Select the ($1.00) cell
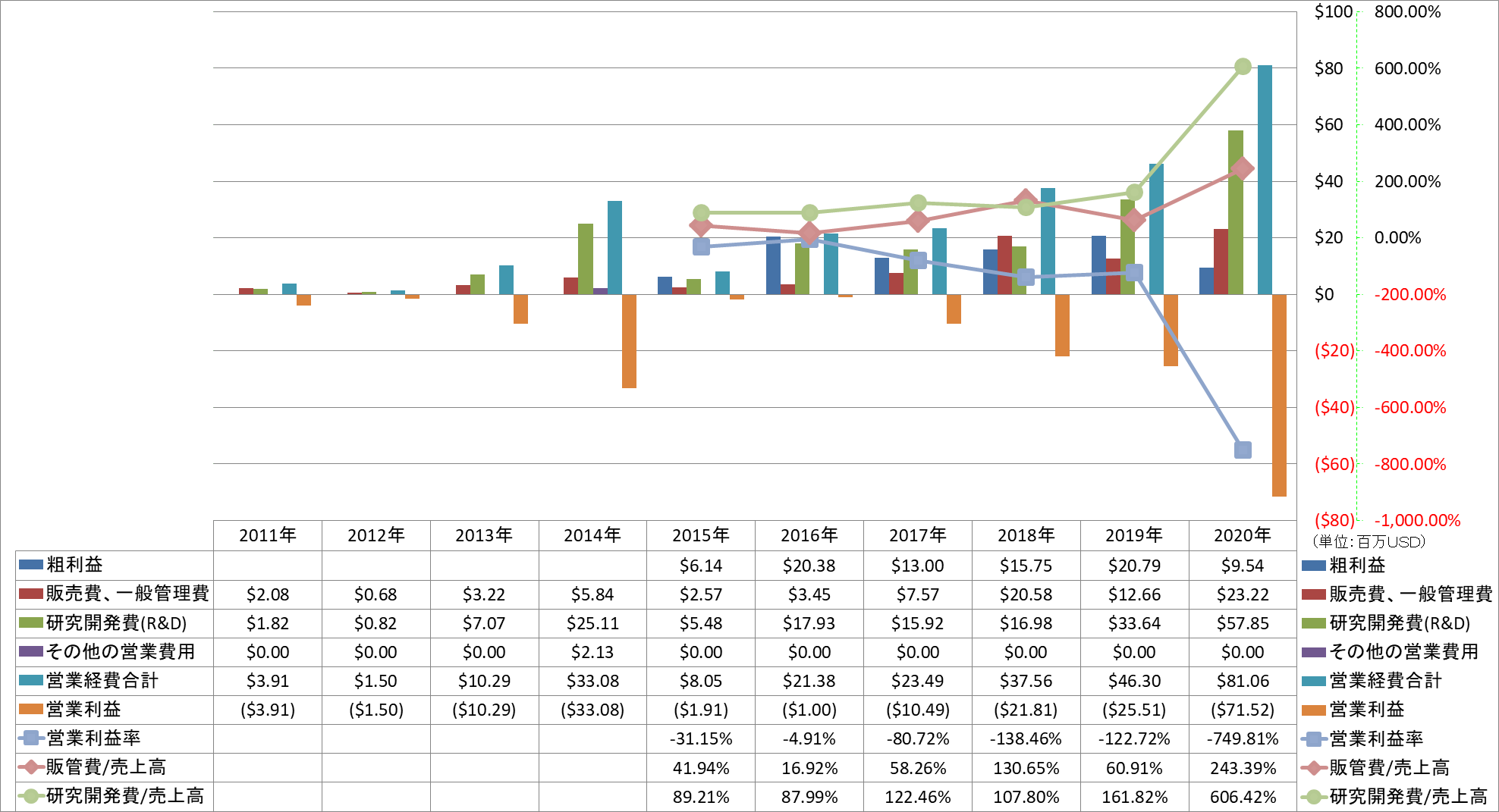Screen dimensions: 1499x812 [809, 710]
